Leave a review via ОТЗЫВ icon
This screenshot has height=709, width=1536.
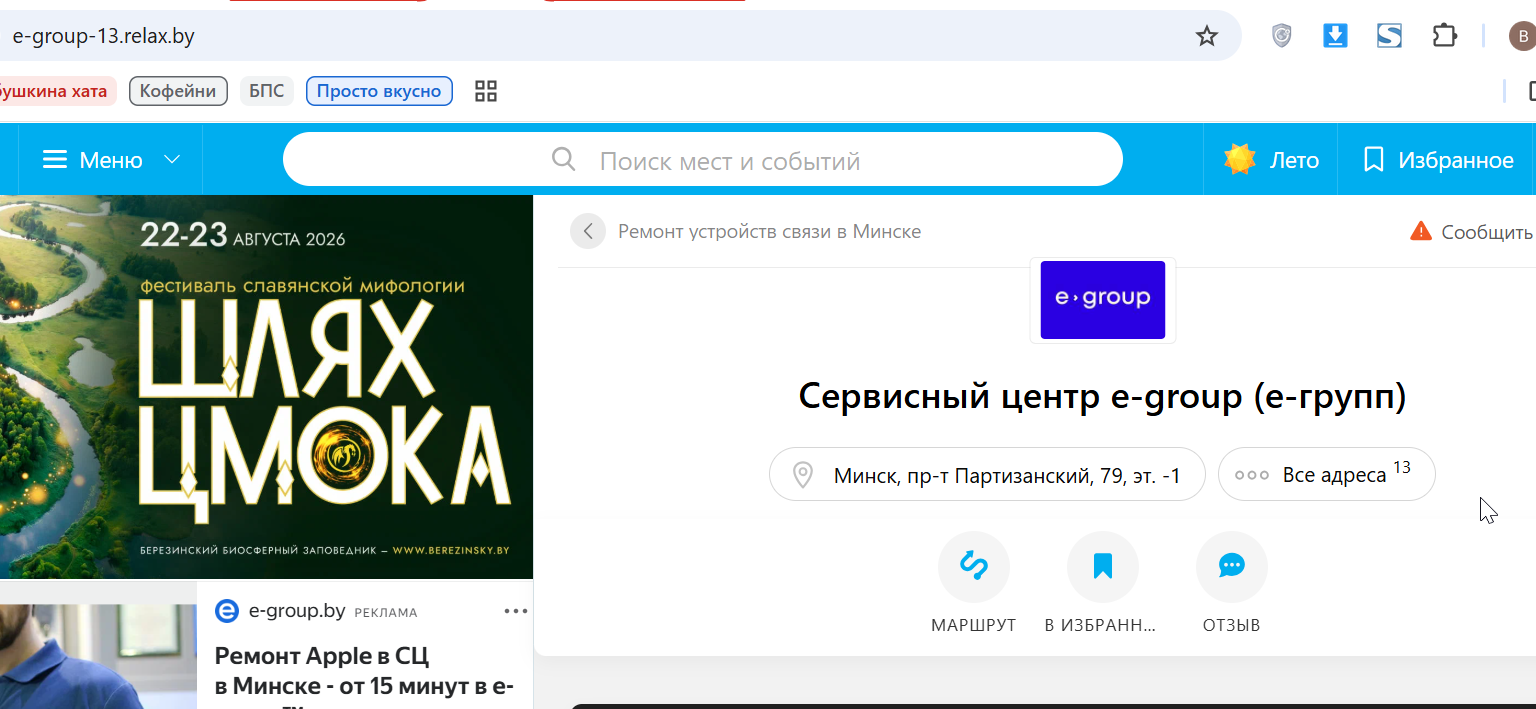click(1232, 567)
